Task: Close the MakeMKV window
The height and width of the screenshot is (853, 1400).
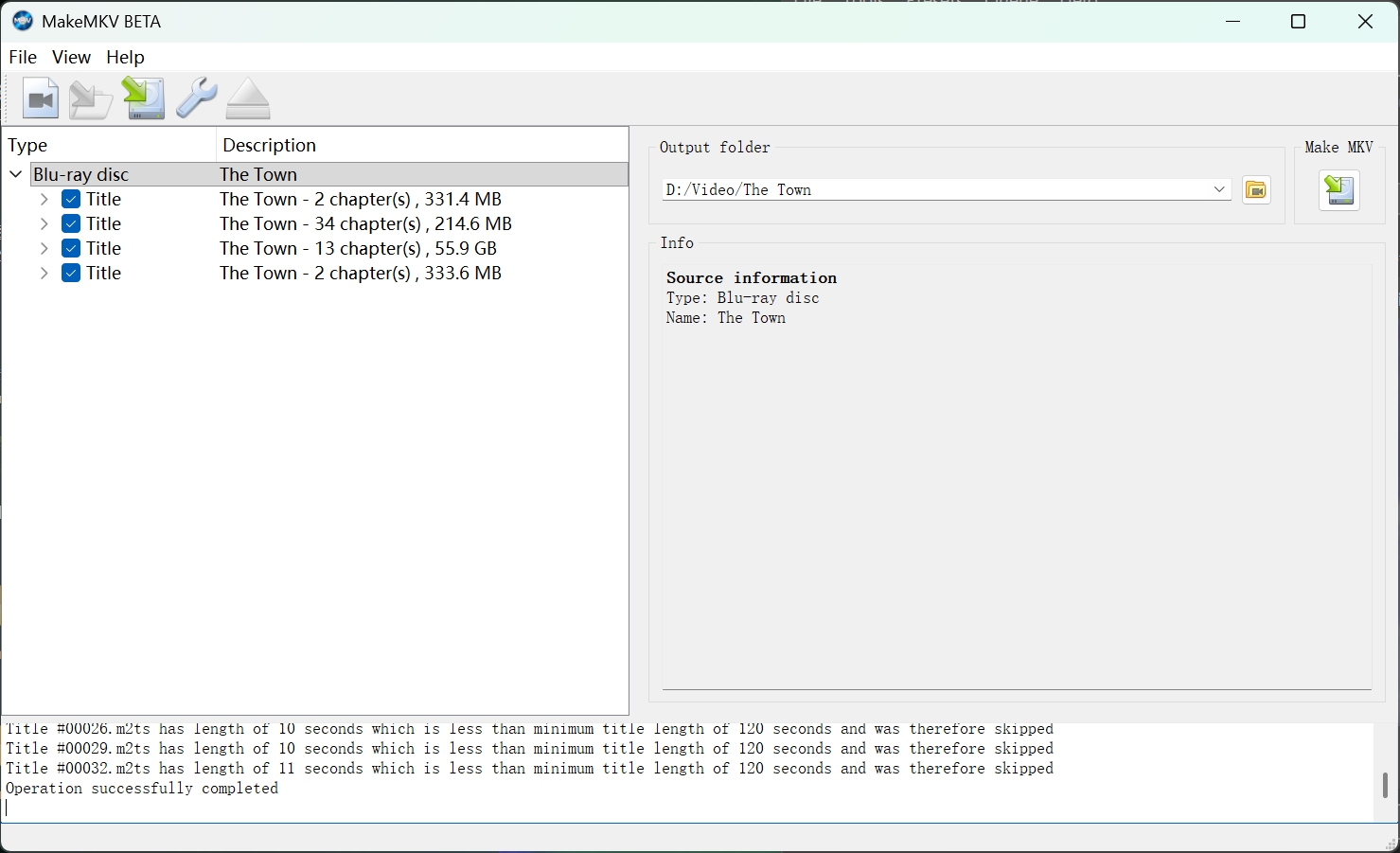Action: pyautogui.click(x=1365, y=21)
